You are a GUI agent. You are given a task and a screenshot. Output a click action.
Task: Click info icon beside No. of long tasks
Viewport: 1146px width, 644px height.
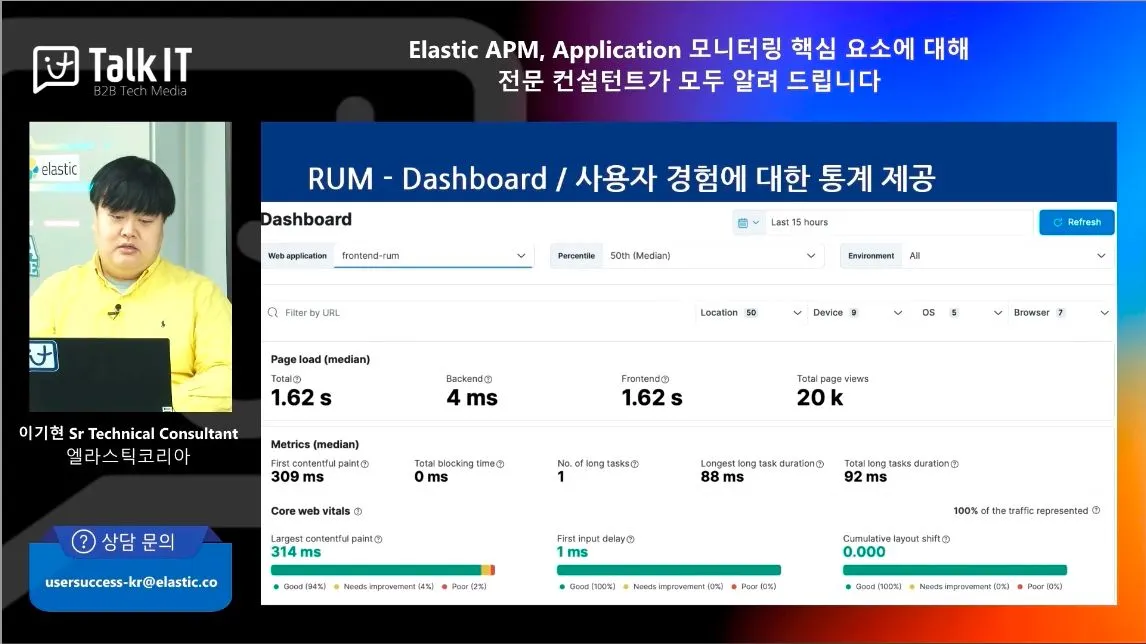point(634,464)
